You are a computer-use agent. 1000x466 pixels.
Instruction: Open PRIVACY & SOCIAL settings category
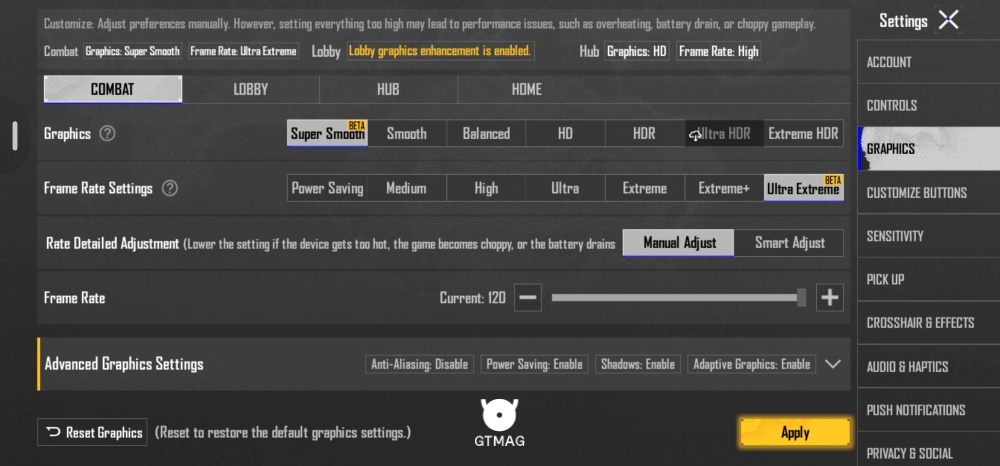(929, 451)
